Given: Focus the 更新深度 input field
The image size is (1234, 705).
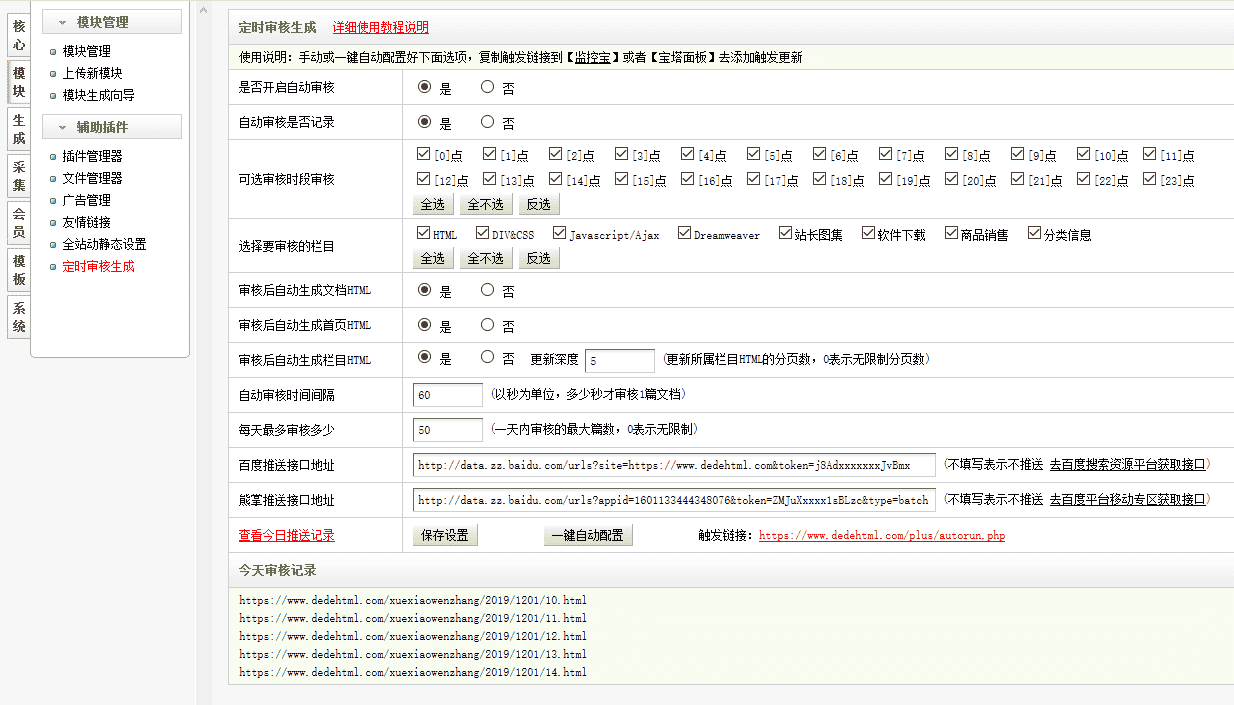Looking at the screenshot, I should pos(619,360).
